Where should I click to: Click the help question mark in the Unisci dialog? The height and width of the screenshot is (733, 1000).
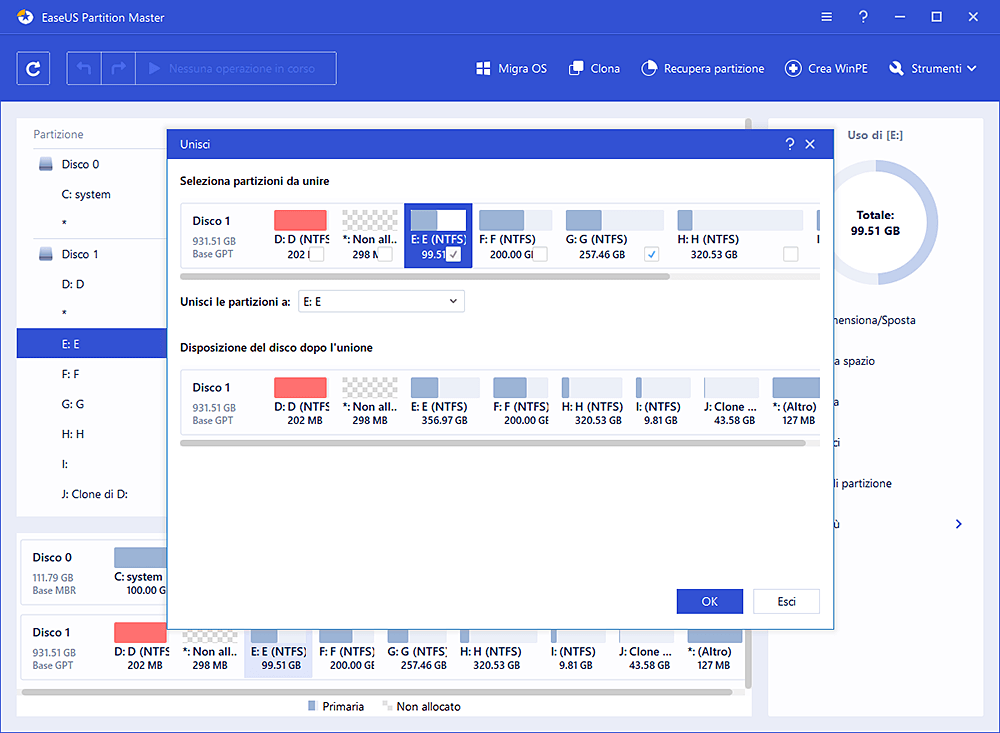(790, 144)
